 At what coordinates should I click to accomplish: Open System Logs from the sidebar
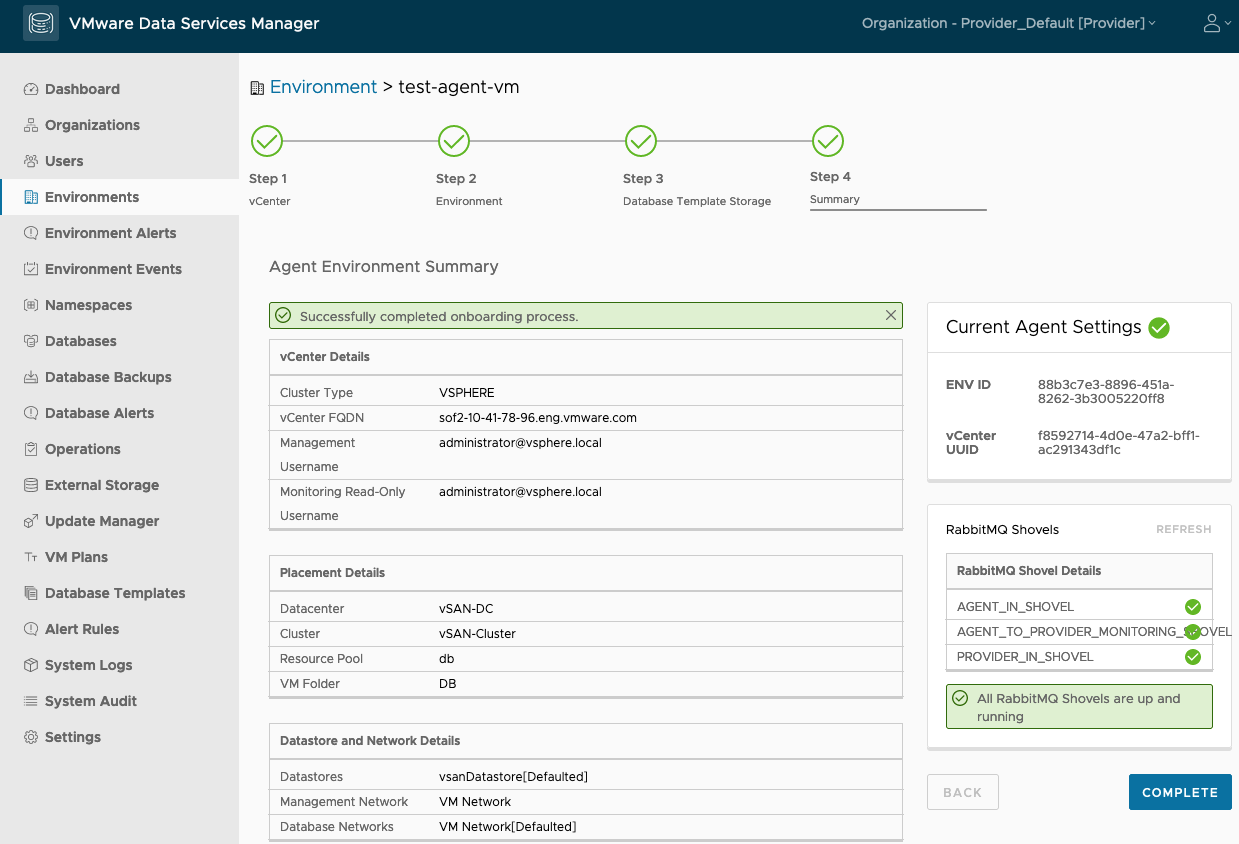coord(88,665)
